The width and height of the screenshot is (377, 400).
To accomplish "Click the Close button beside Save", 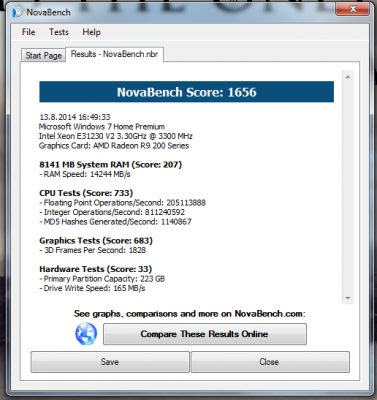I will (270, 362).
